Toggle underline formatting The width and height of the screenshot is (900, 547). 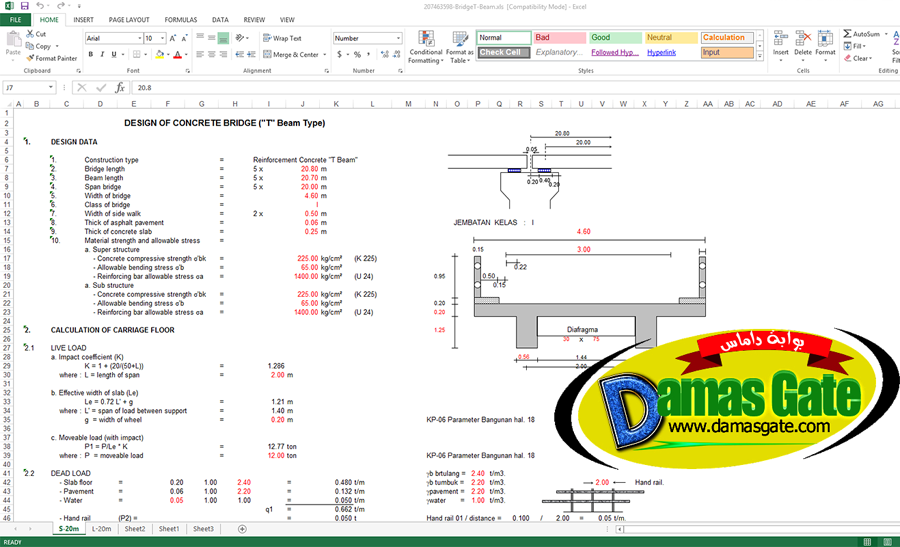tap(114, 55)
